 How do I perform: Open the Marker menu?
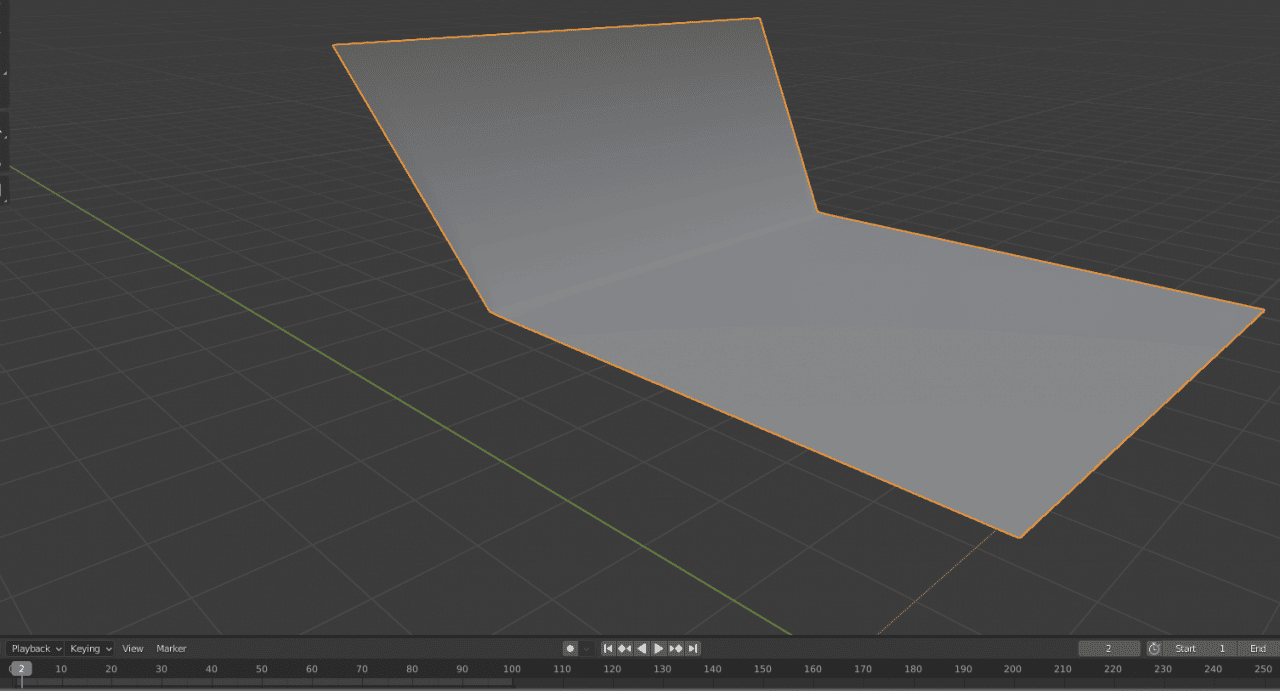pos(170,648)
